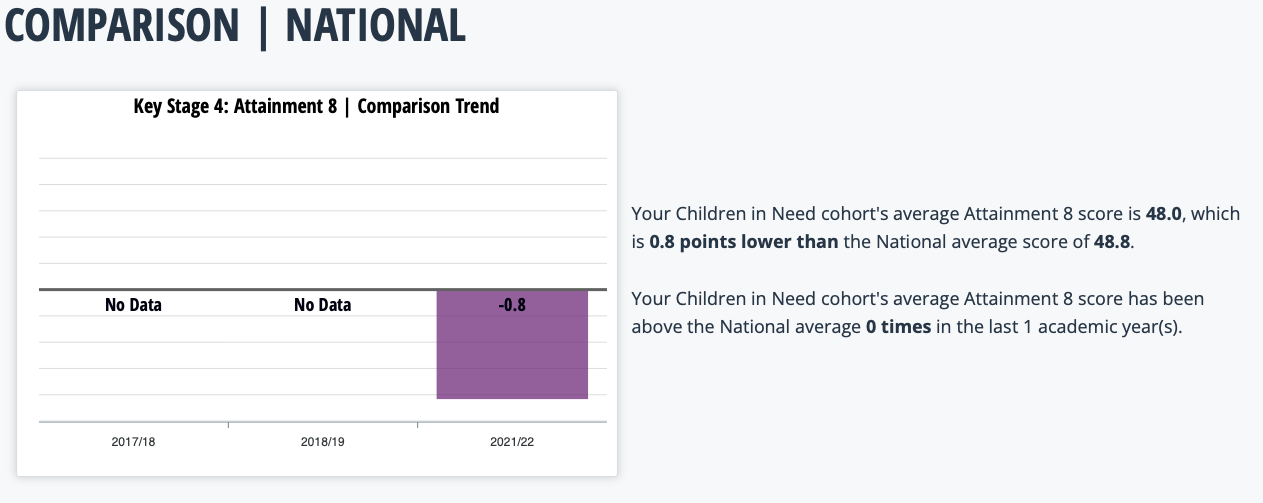Click the x-axis tick between 2018/19 and 2021/22
This screenshot has width=1263, height=503.
tap(417, 426)
